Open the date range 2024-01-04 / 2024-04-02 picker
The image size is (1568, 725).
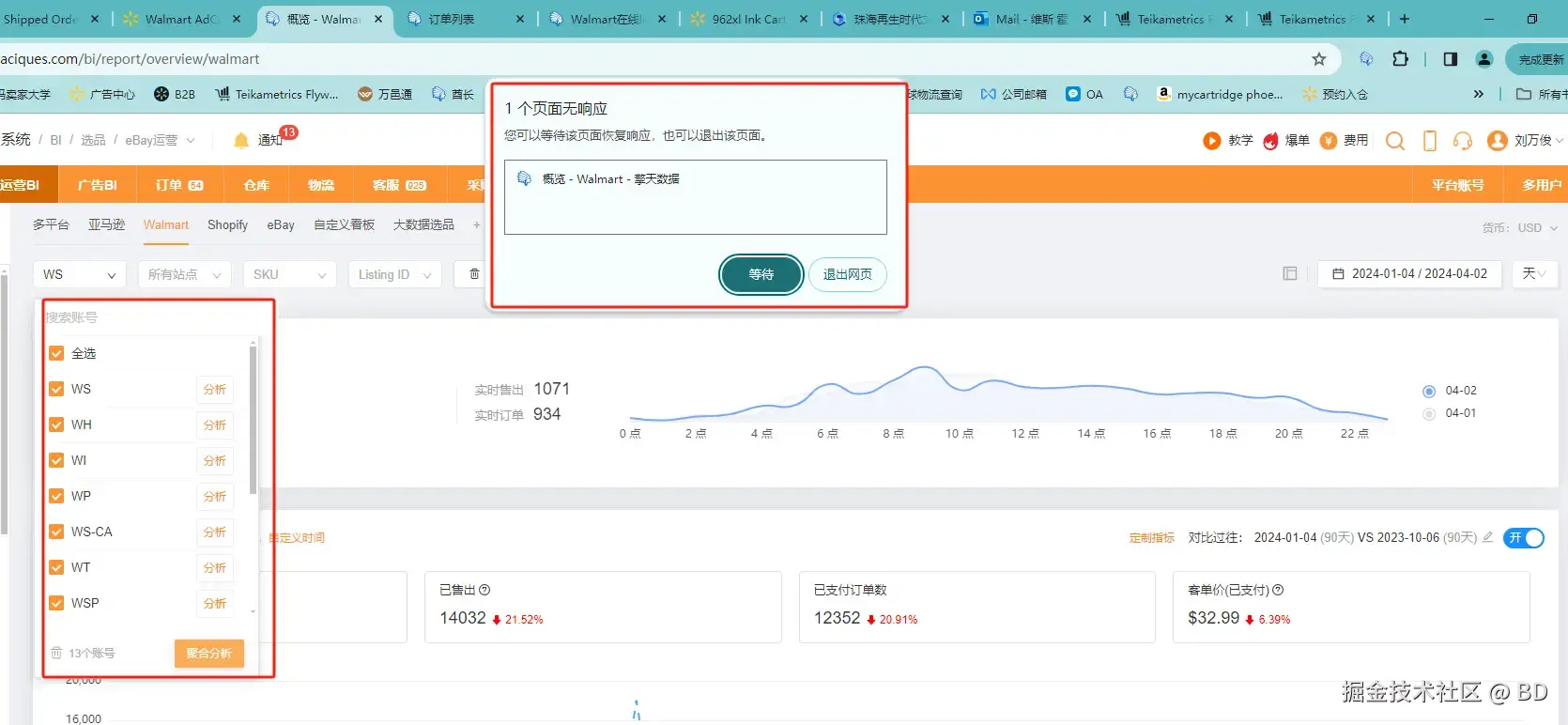[1409, 274]
